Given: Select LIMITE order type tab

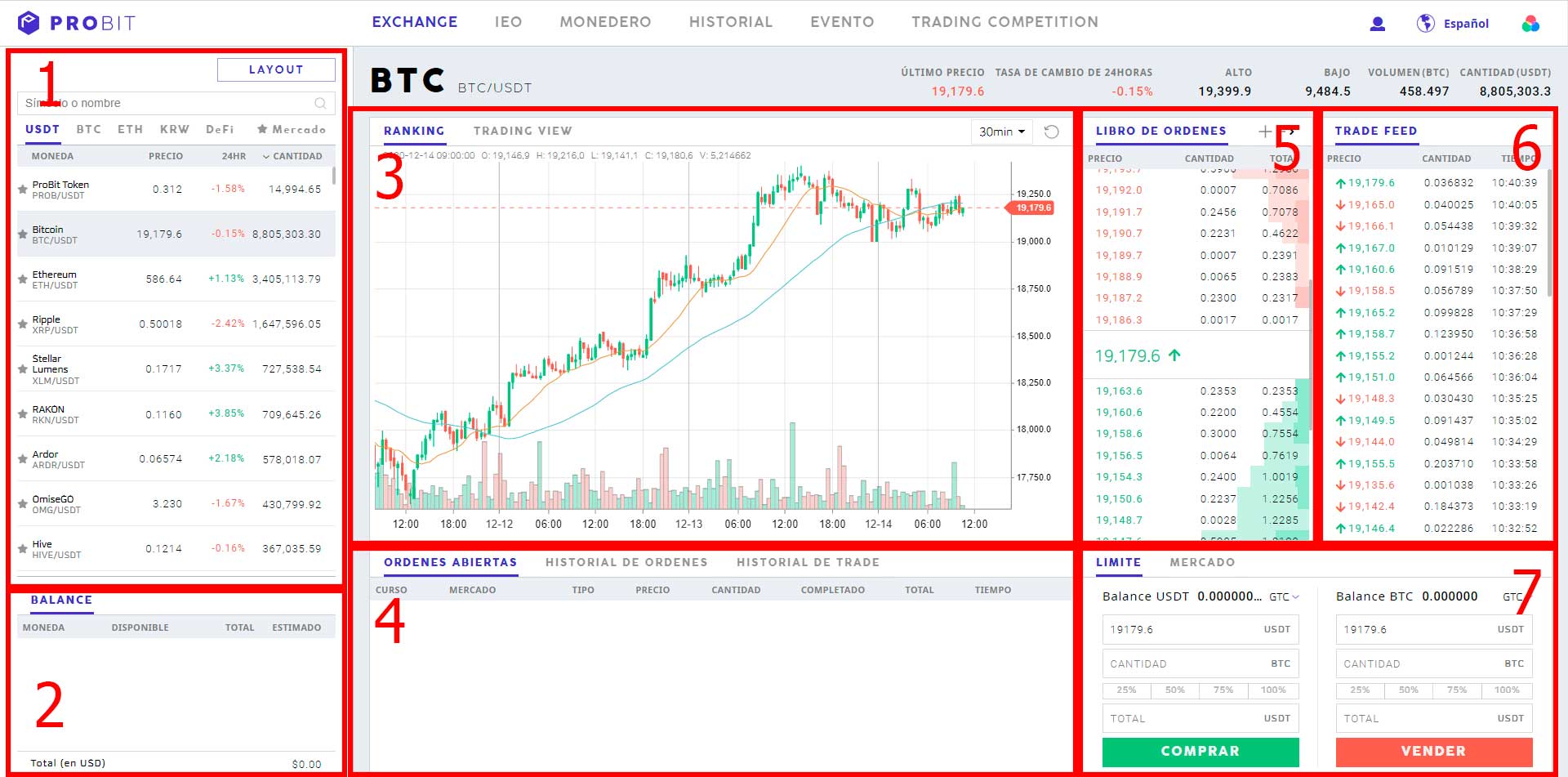Looking at the screenshot, I should coord(1118,562).
